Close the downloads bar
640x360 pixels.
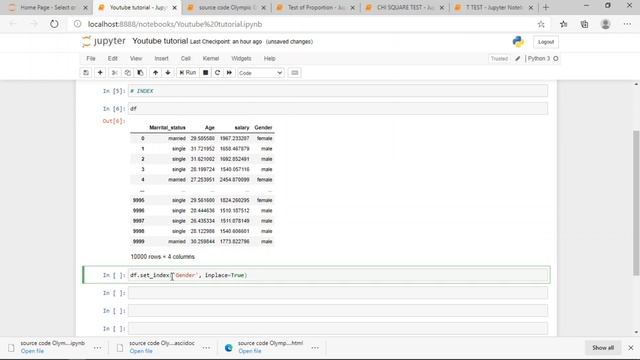[x=631, y=348]
